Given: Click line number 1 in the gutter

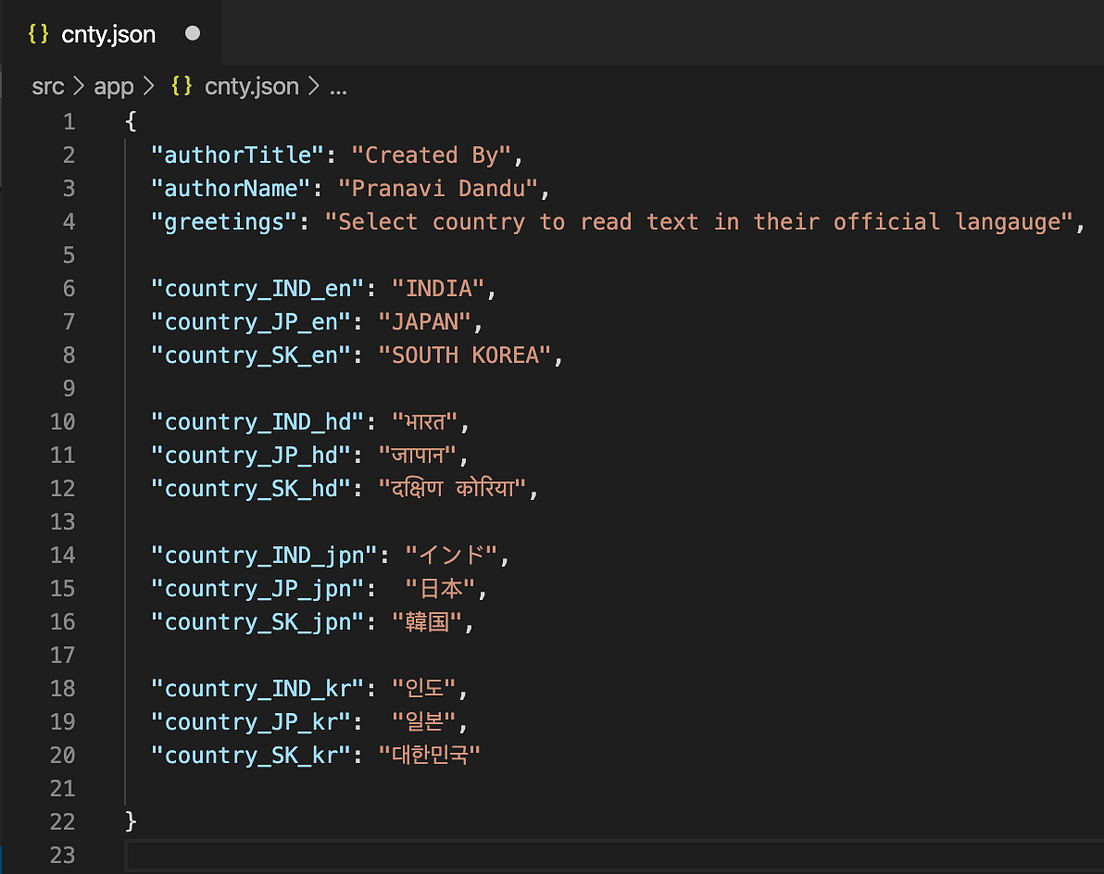Looking at the screenshot, I should (69, 122).
